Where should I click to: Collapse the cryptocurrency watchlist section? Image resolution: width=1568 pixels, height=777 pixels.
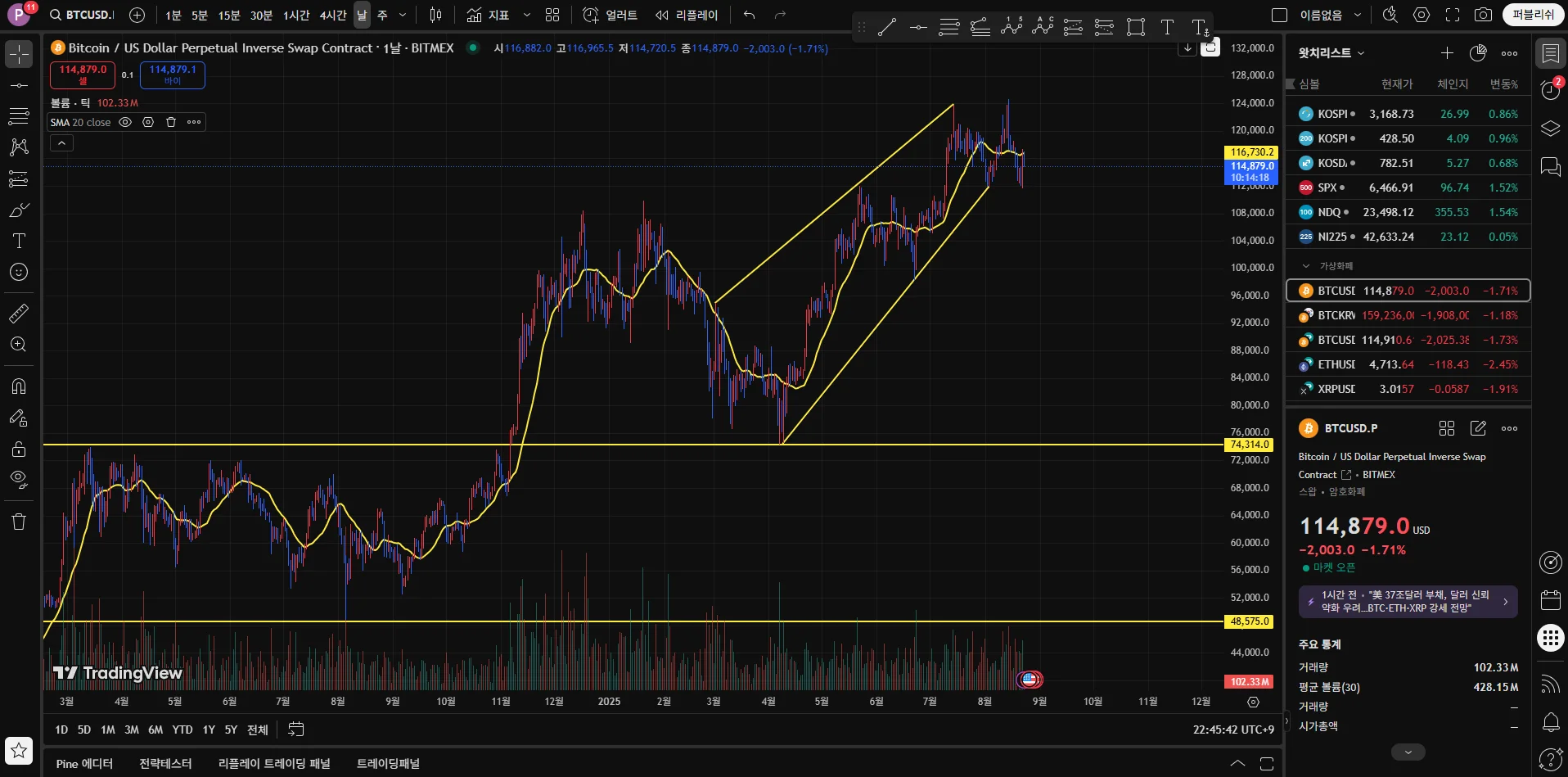(x=1306, y=266)
